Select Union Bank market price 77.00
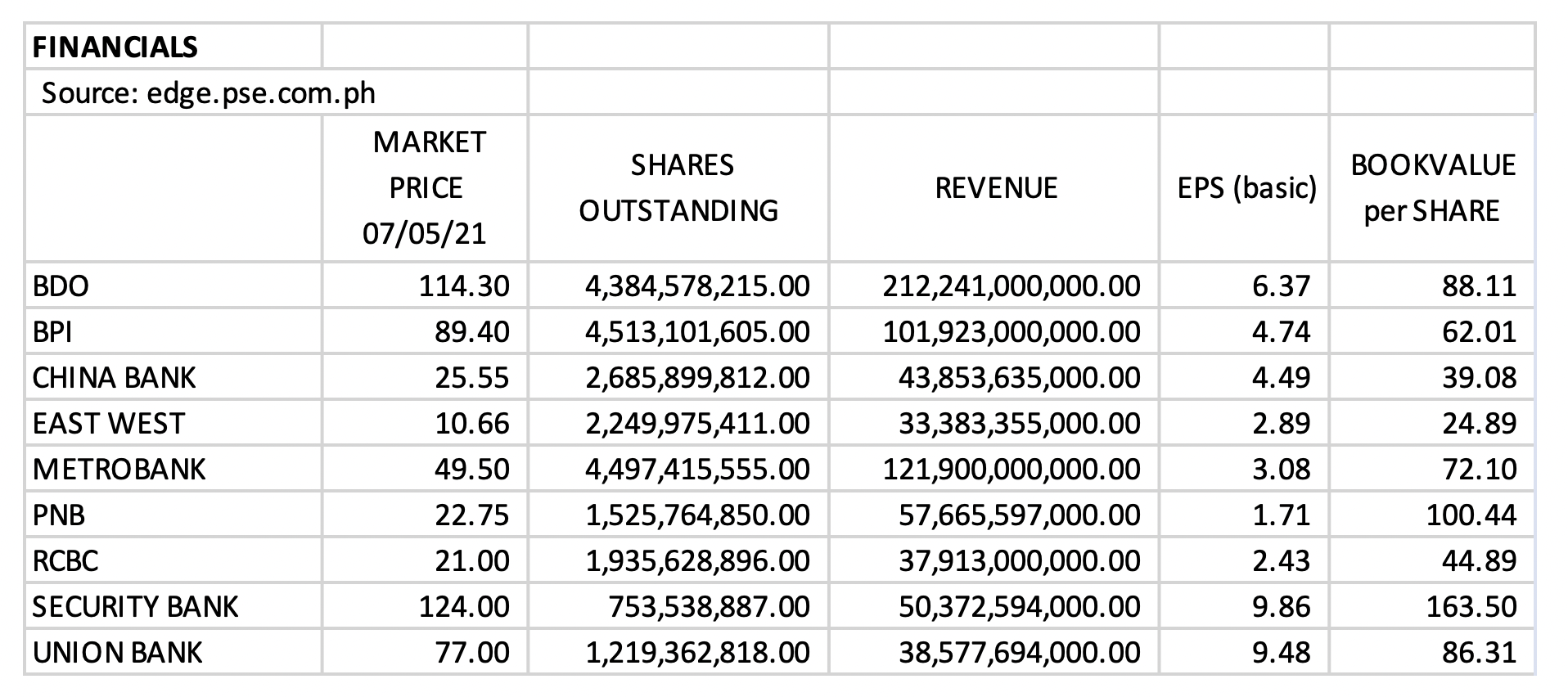 [x=426, y=652]
